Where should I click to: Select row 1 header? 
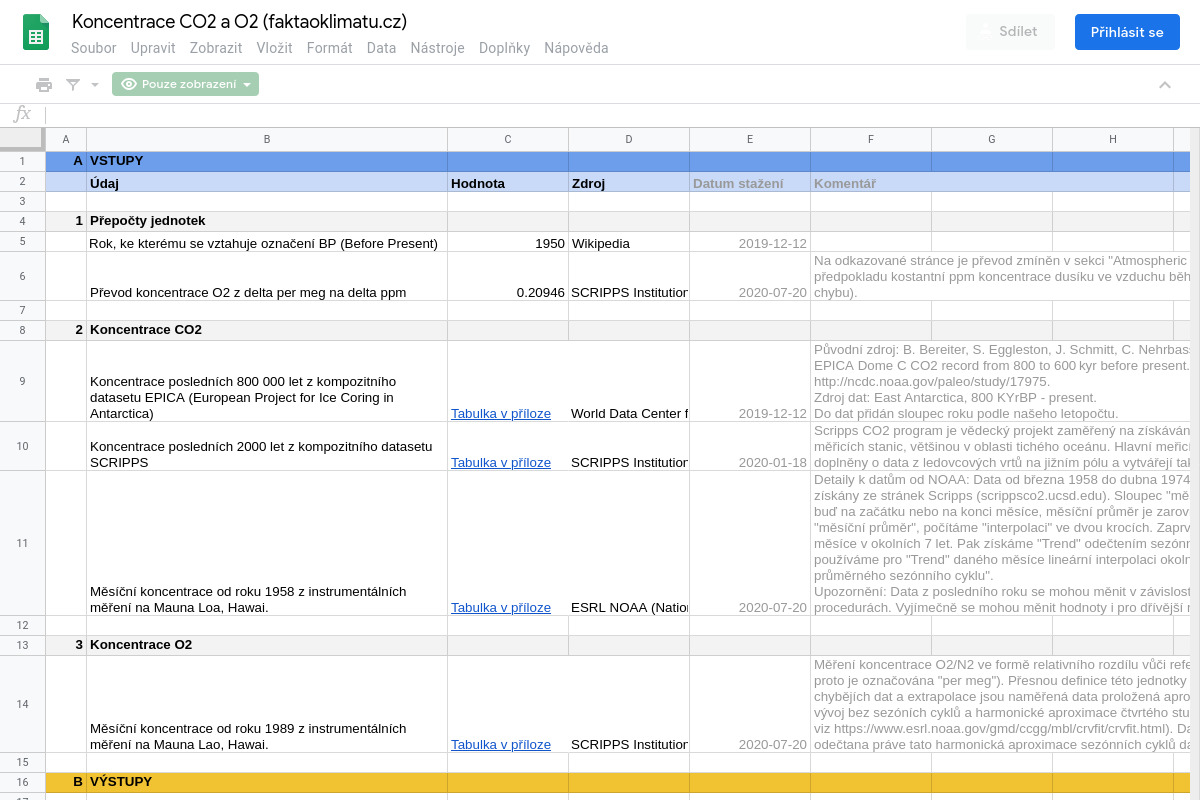tap(22, 161)
